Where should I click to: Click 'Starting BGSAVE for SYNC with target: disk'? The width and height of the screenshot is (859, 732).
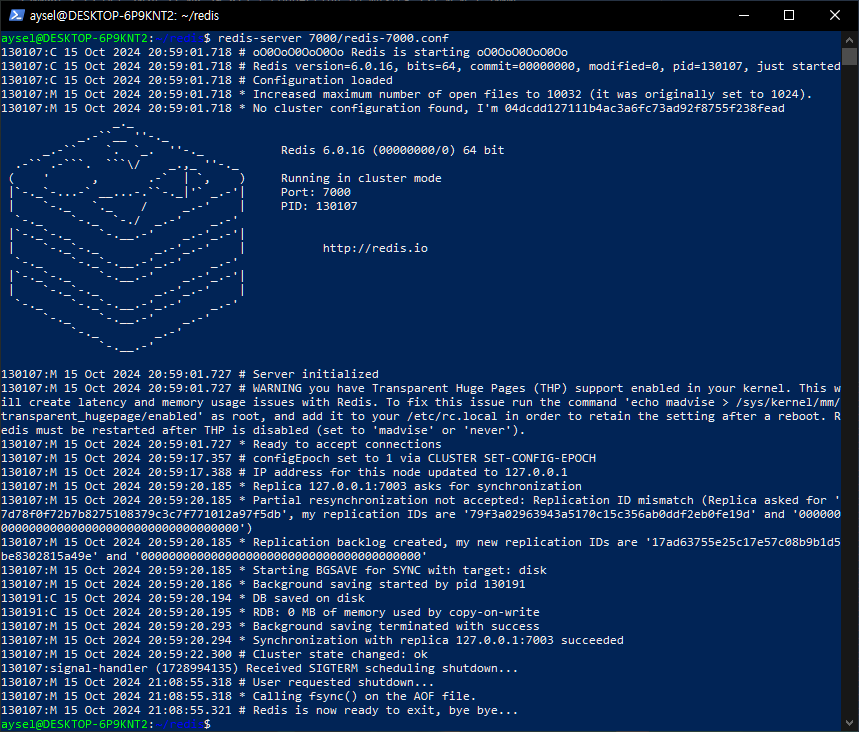274,570
